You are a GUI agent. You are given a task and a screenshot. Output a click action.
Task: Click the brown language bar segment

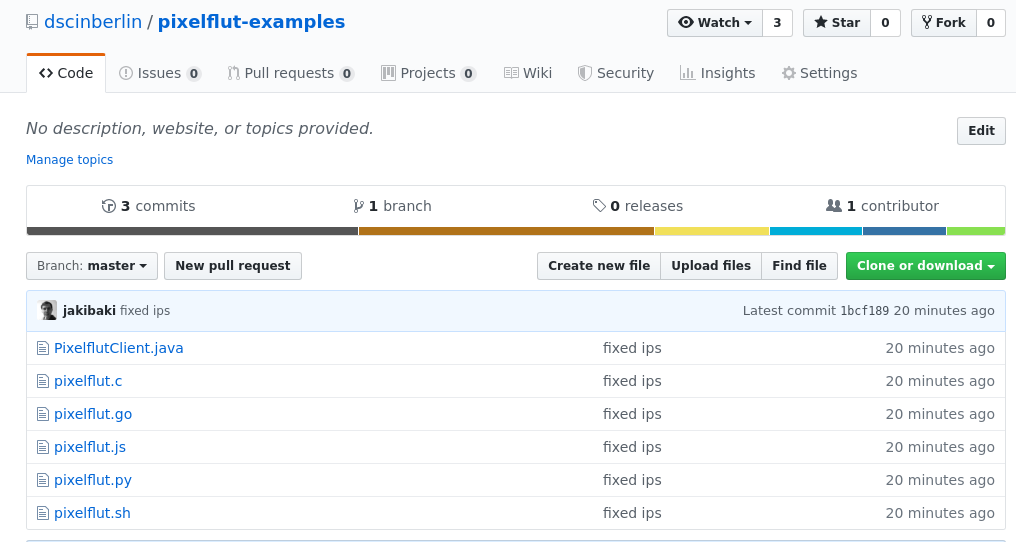507,231
